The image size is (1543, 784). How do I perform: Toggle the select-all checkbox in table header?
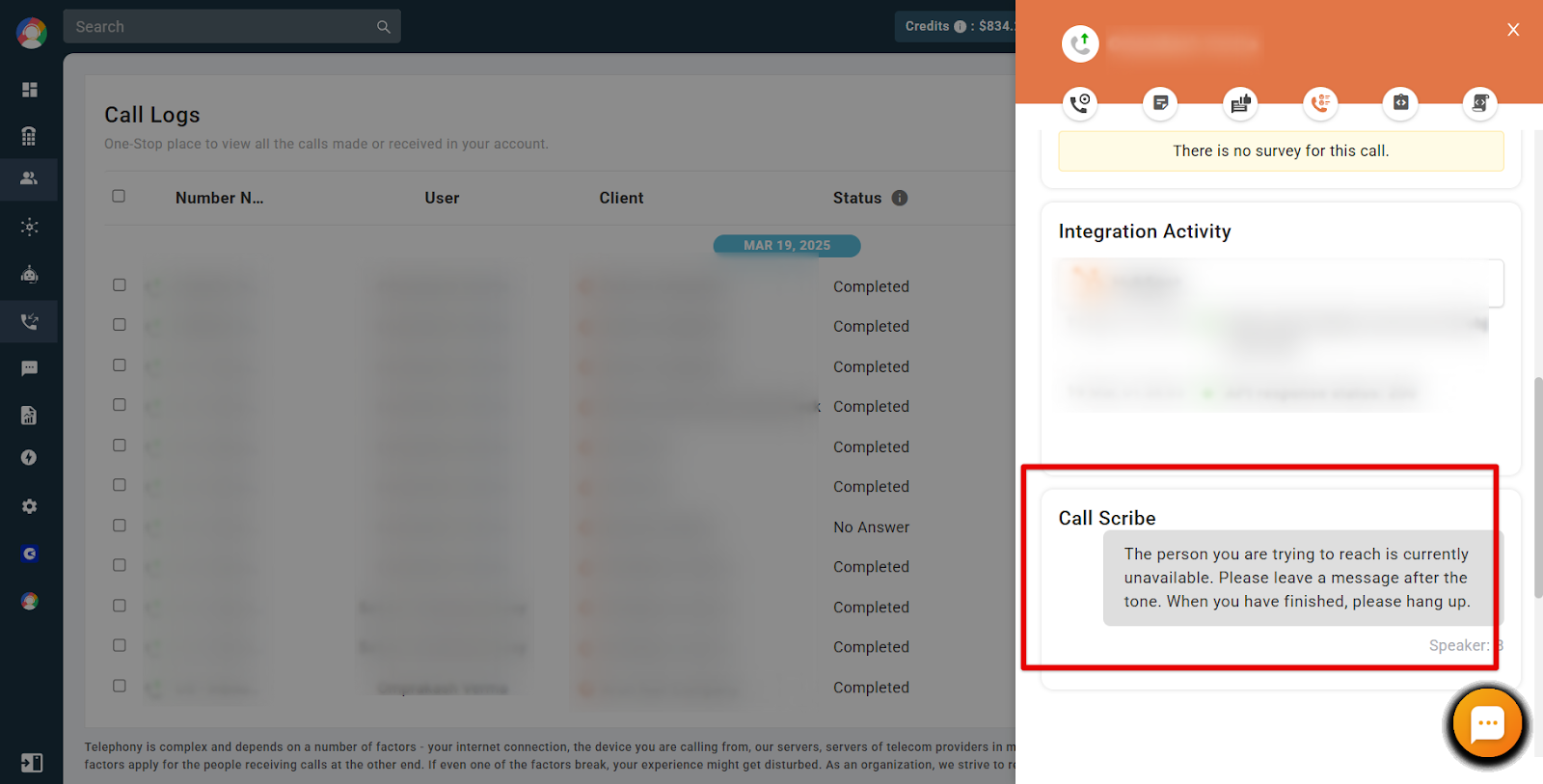tap(119, 196)
